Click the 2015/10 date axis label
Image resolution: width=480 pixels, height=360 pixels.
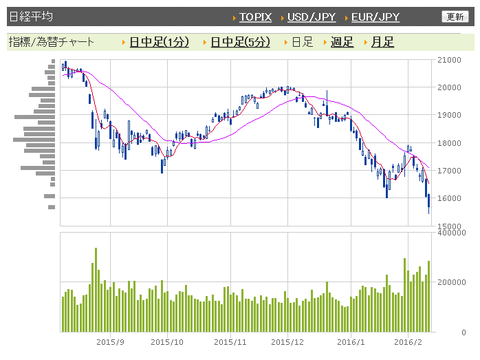(x=167, y=342)
